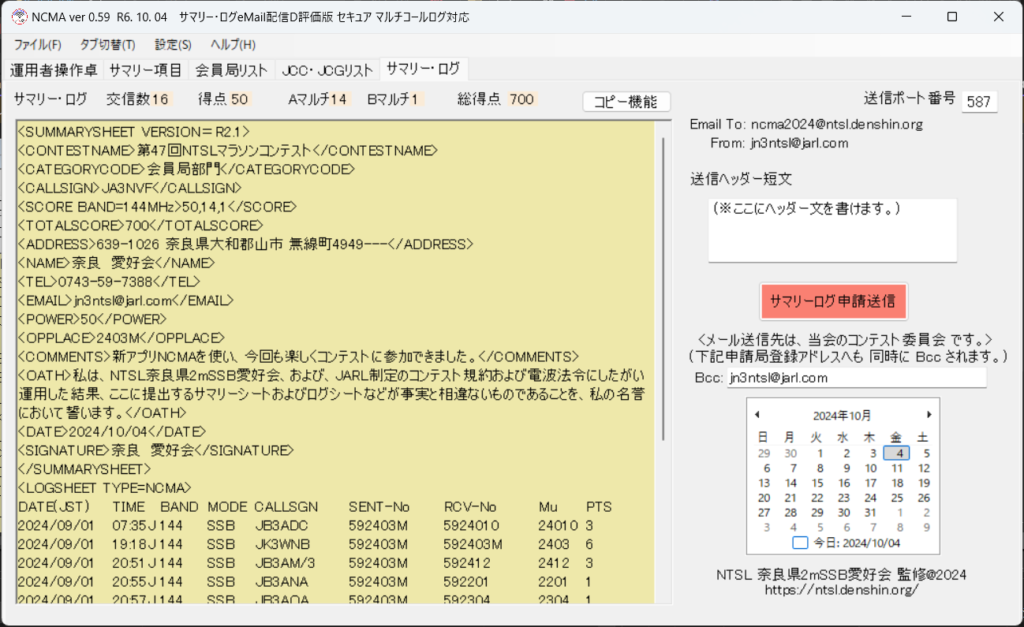Viewport: 1024px width, 627px height.
Task: Click the summary log vertical scrollbar
Action: click(x=663, y=300)
